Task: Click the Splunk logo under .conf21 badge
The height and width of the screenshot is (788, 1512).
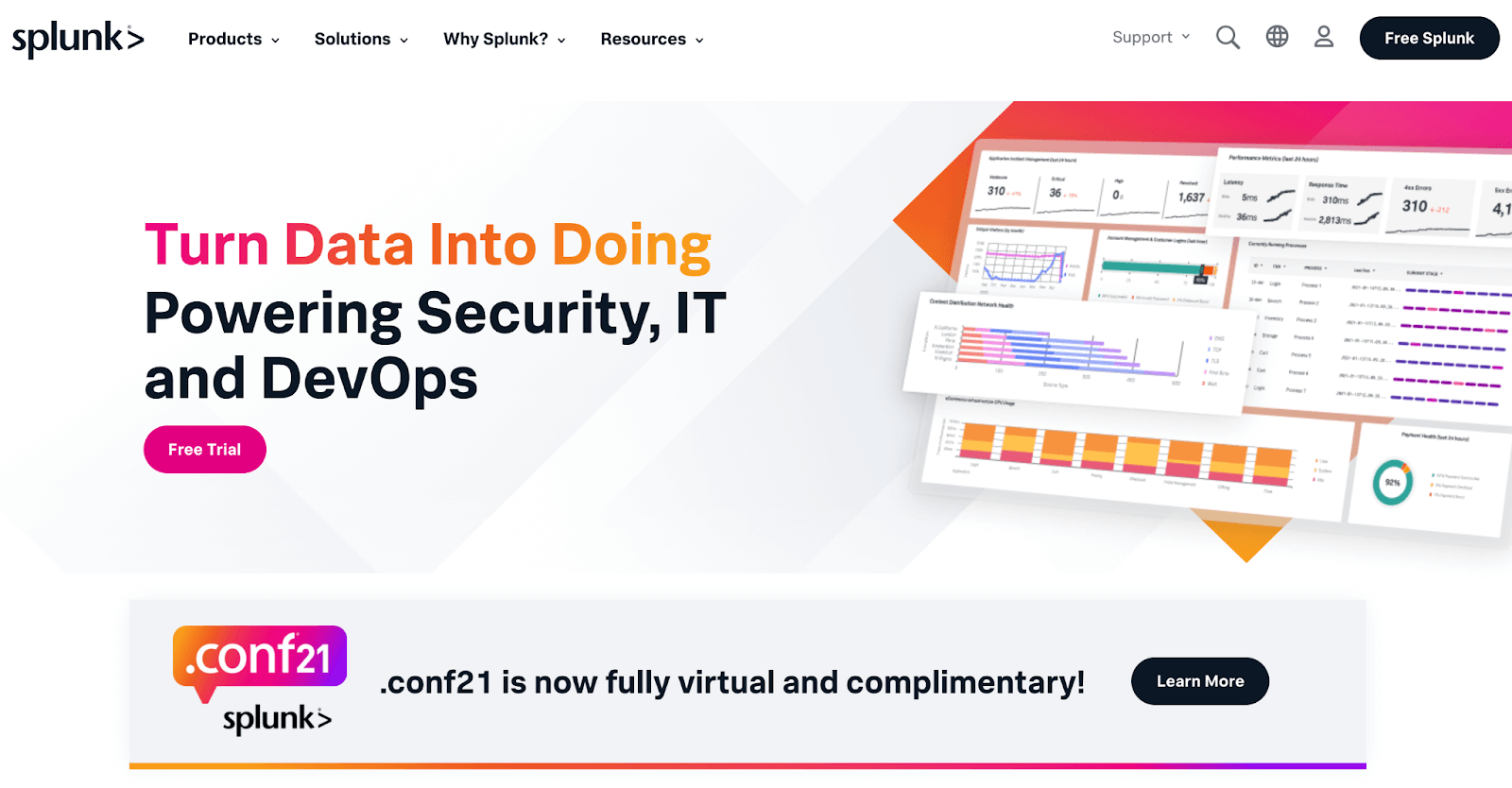Action: pyautogui.click(x=277, y=719)
